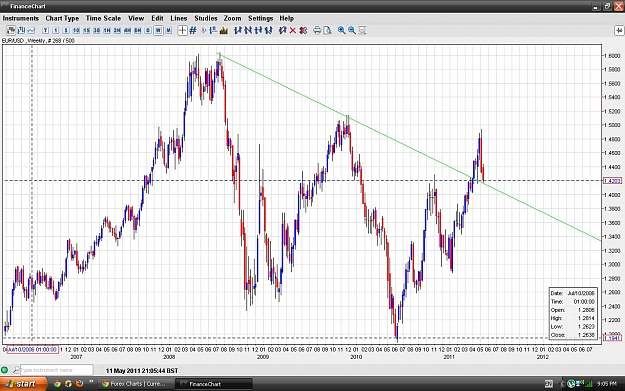Image resolution: width=625 pixels, height=391 pixels.
Task: Open the Help menu
Action: [x=287, y=18]
